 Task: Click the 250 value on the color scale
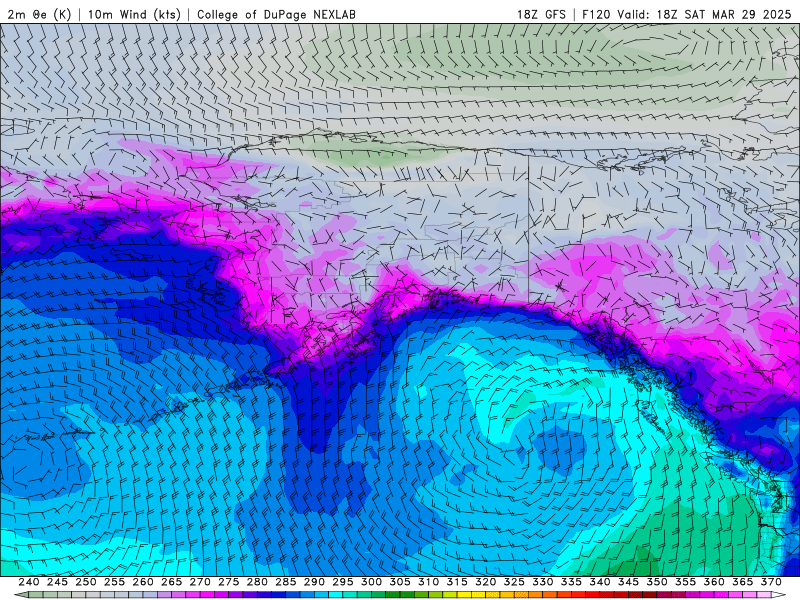coord(86,582)
